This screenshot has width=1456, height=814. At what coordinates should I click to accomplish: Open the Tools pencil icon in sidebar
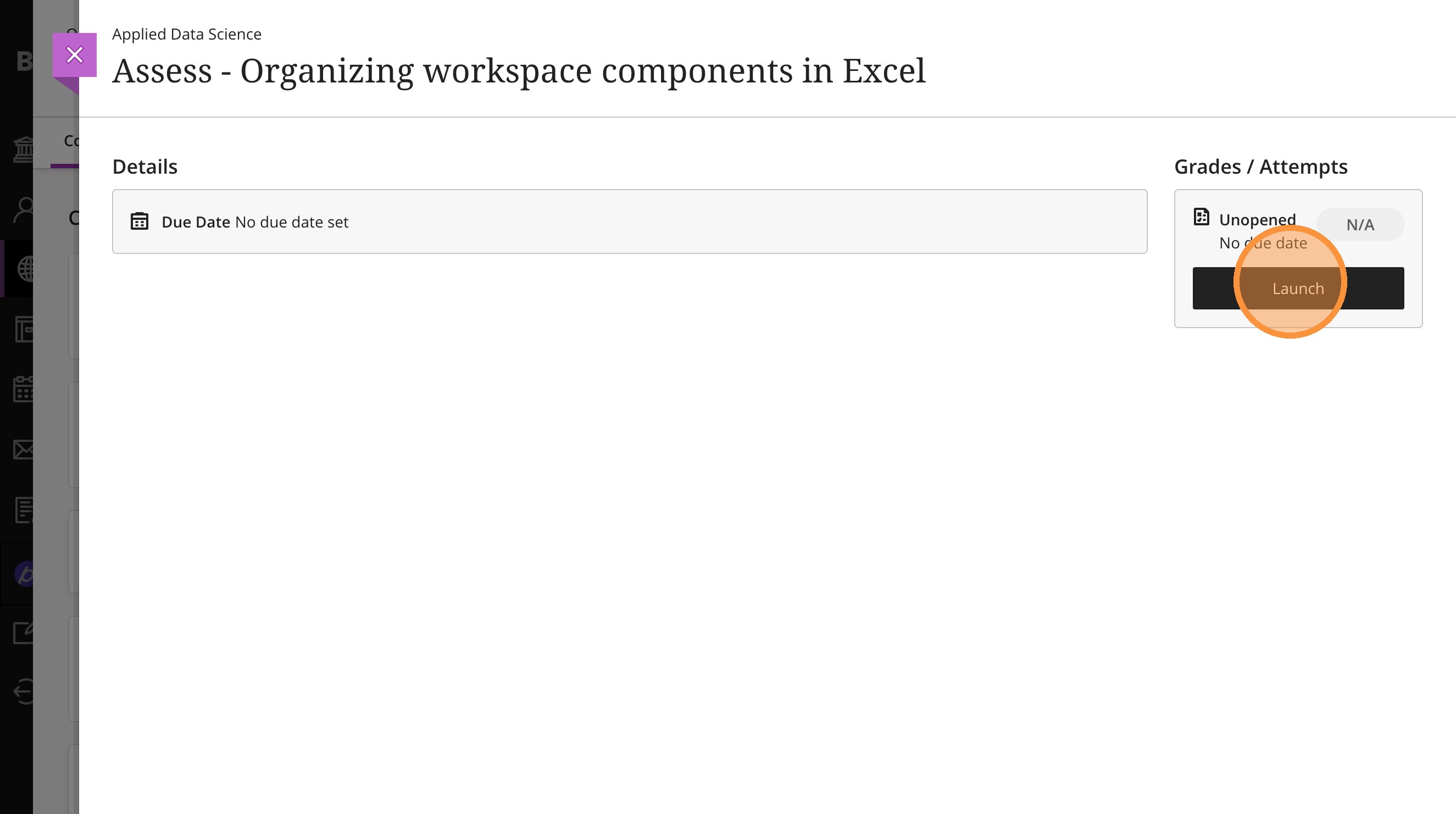click(x=24, y=633)
